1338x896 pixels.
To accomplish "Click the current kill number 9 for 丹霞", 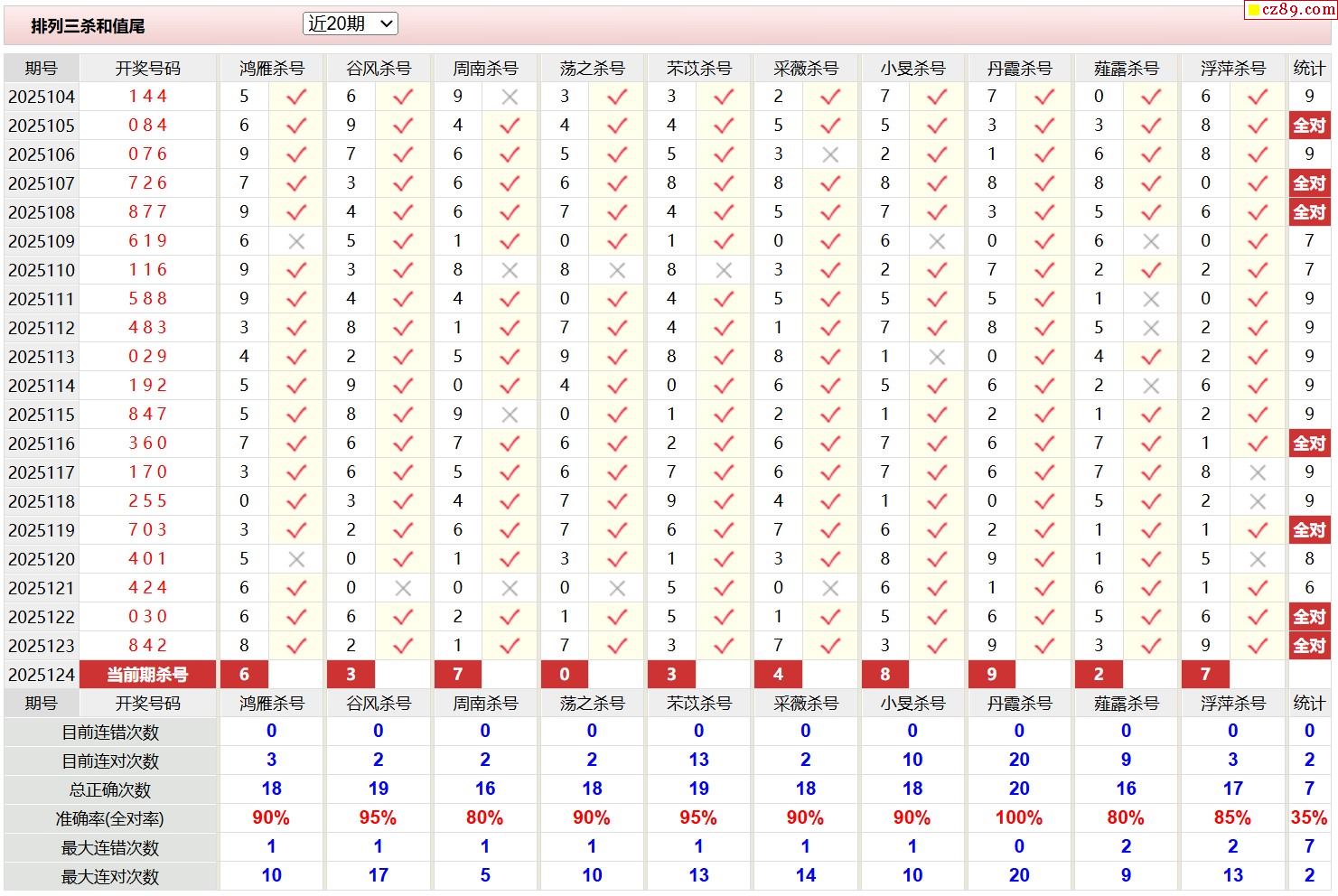I will pyautogui.click(x=992, y=675).
